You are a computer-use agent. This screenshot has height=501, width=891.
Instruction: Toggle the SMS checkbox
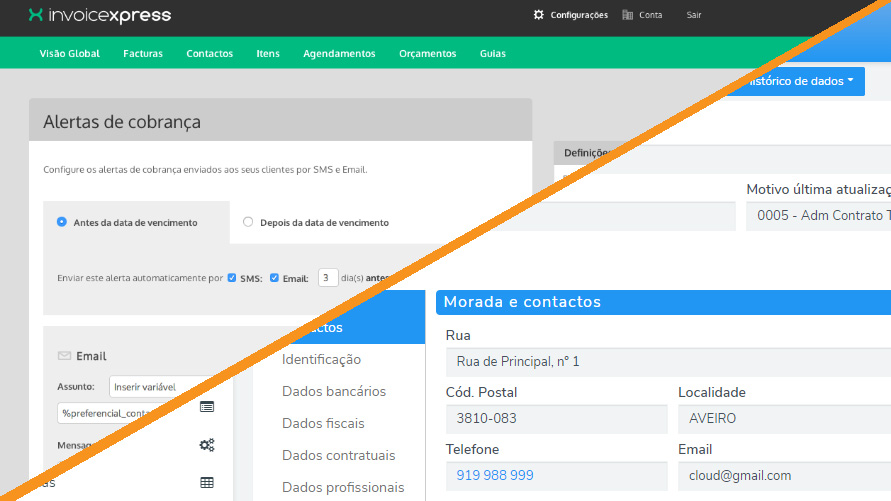click(x=232, y=278)
